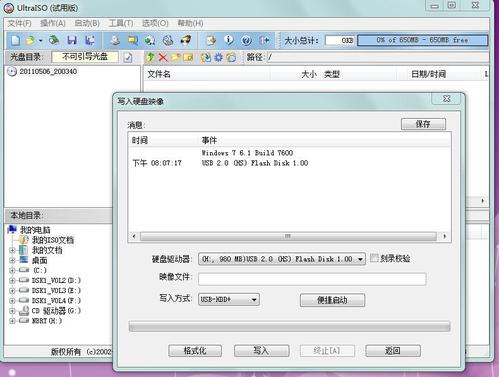Click the Make CD image icon
Viewport: 499px width, 377px height.
(x=115, y=40)
